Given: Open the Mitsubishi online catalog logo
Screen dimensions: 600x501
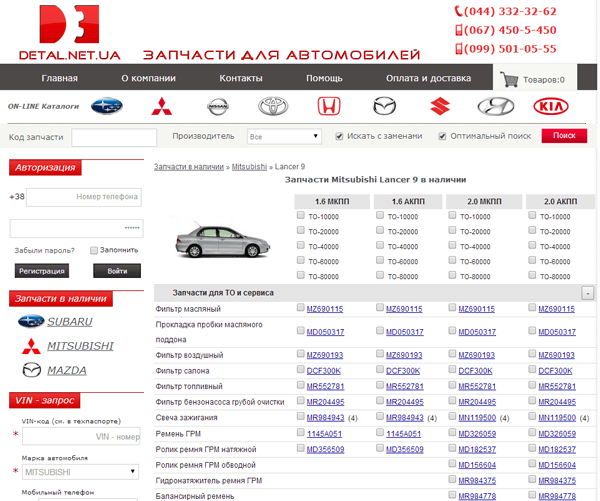Looking at the screenshot, I should [x=161, y=106].
